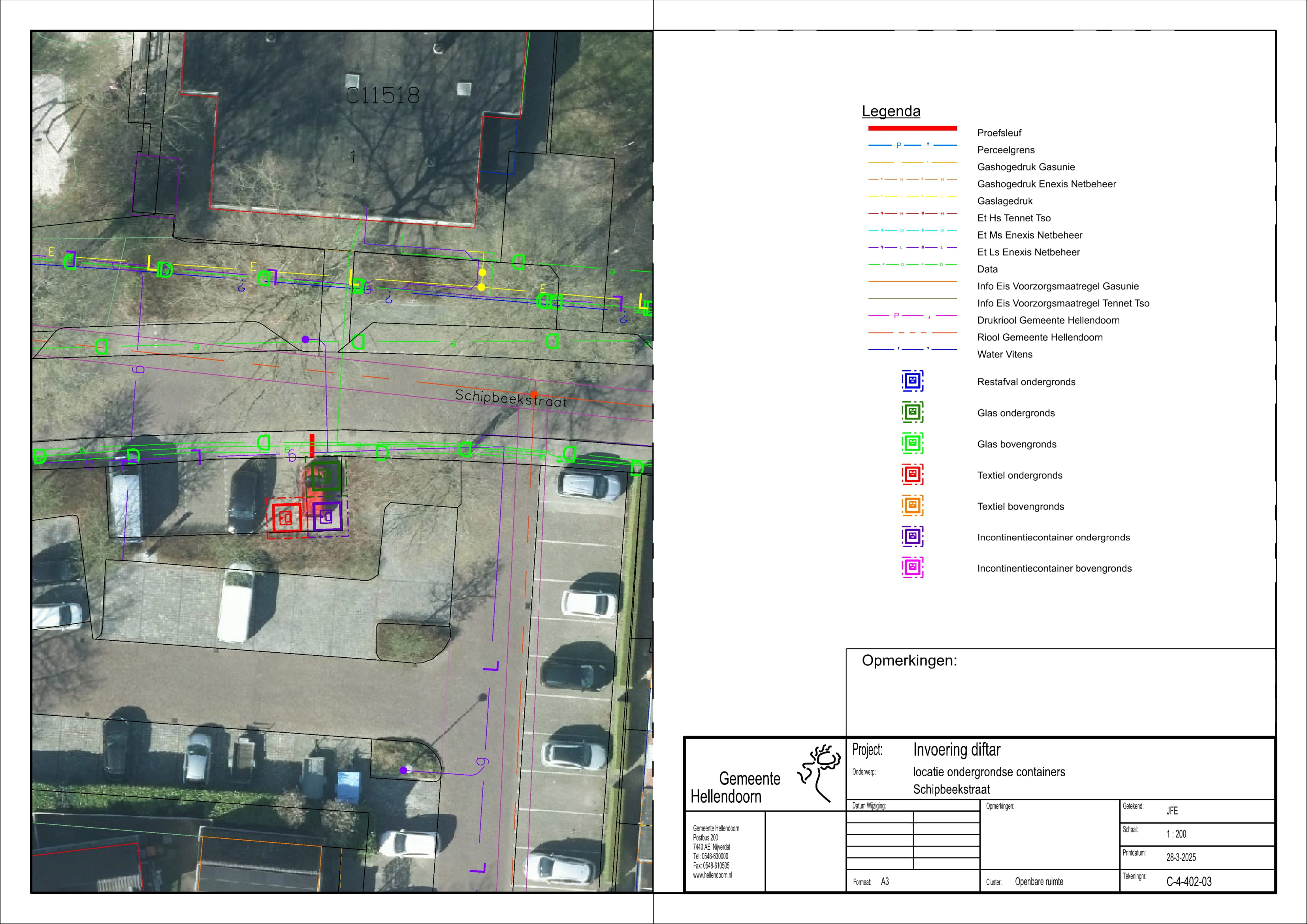Select parcel label C11518 on the map
Screen dimensions: 1307x924
(383, 96)
